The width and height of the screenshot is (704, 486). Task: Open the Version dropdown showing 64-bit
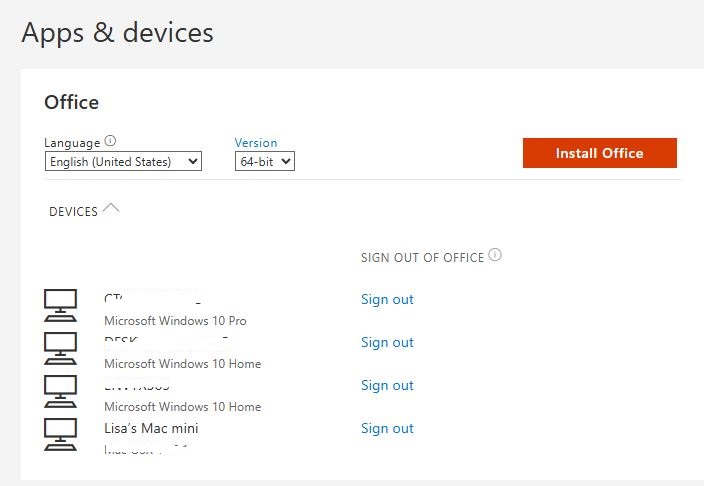(265, 161)
